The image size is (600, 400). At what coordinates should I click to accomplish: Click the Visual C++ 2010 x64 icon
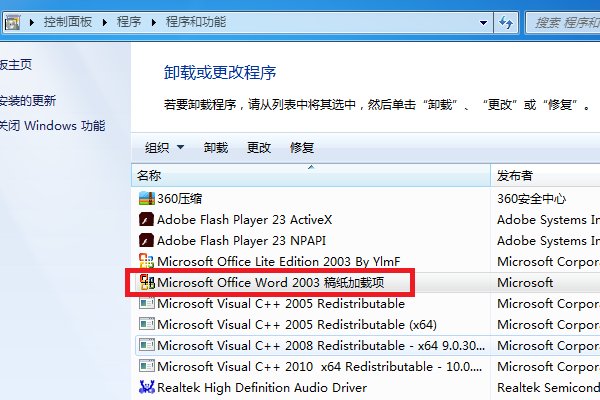147,366
